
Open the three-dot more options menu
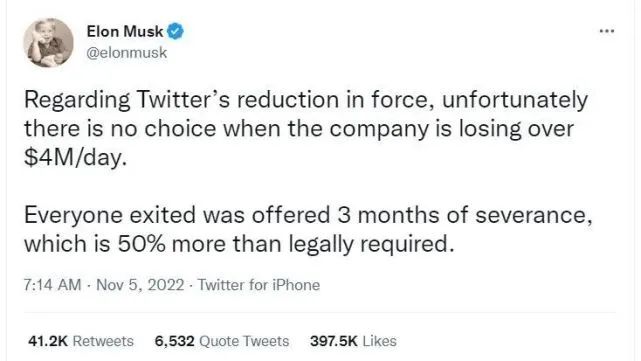tap(607, 31)
